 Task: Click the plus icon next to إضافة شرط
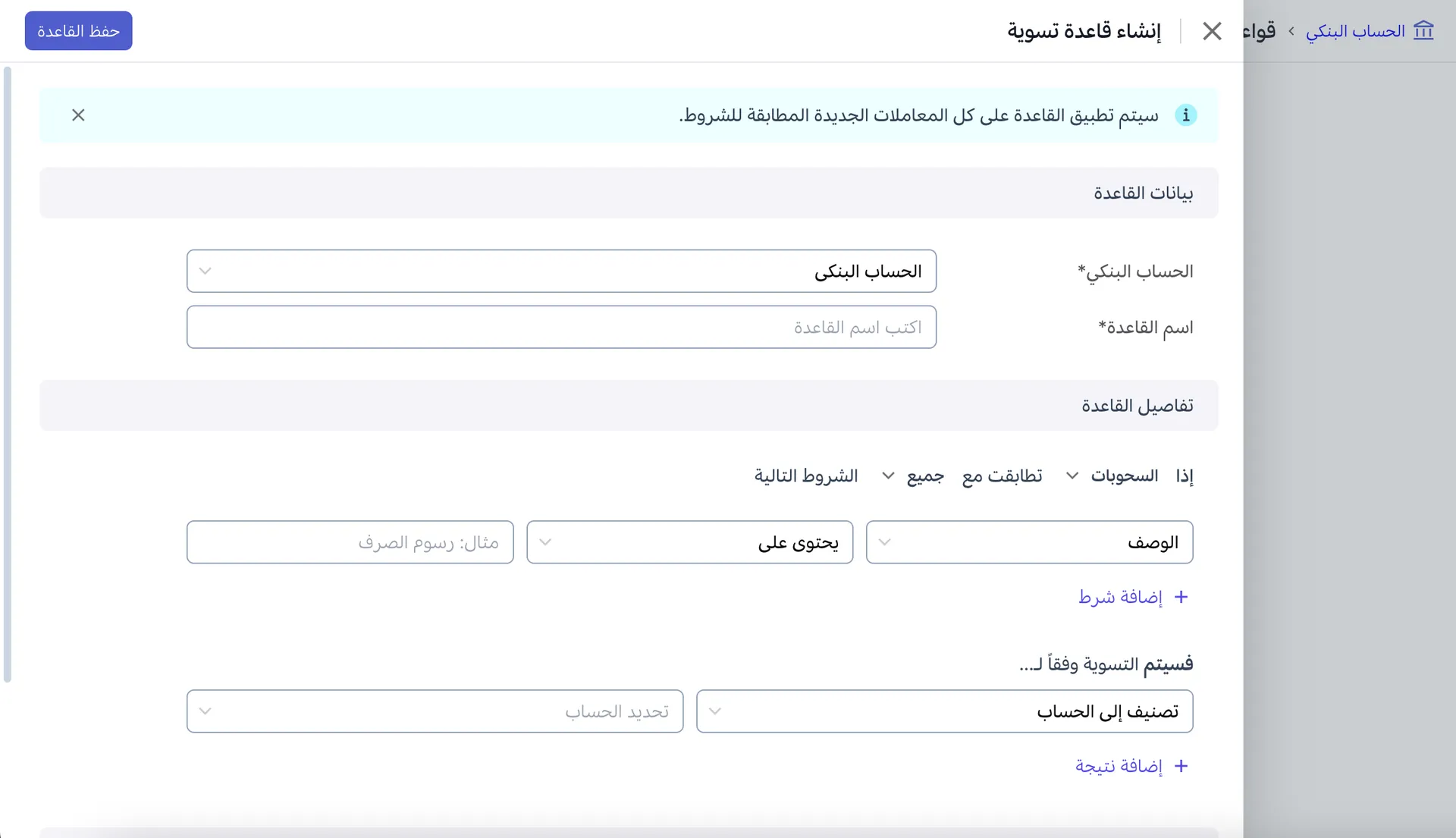pos(1181,597)
